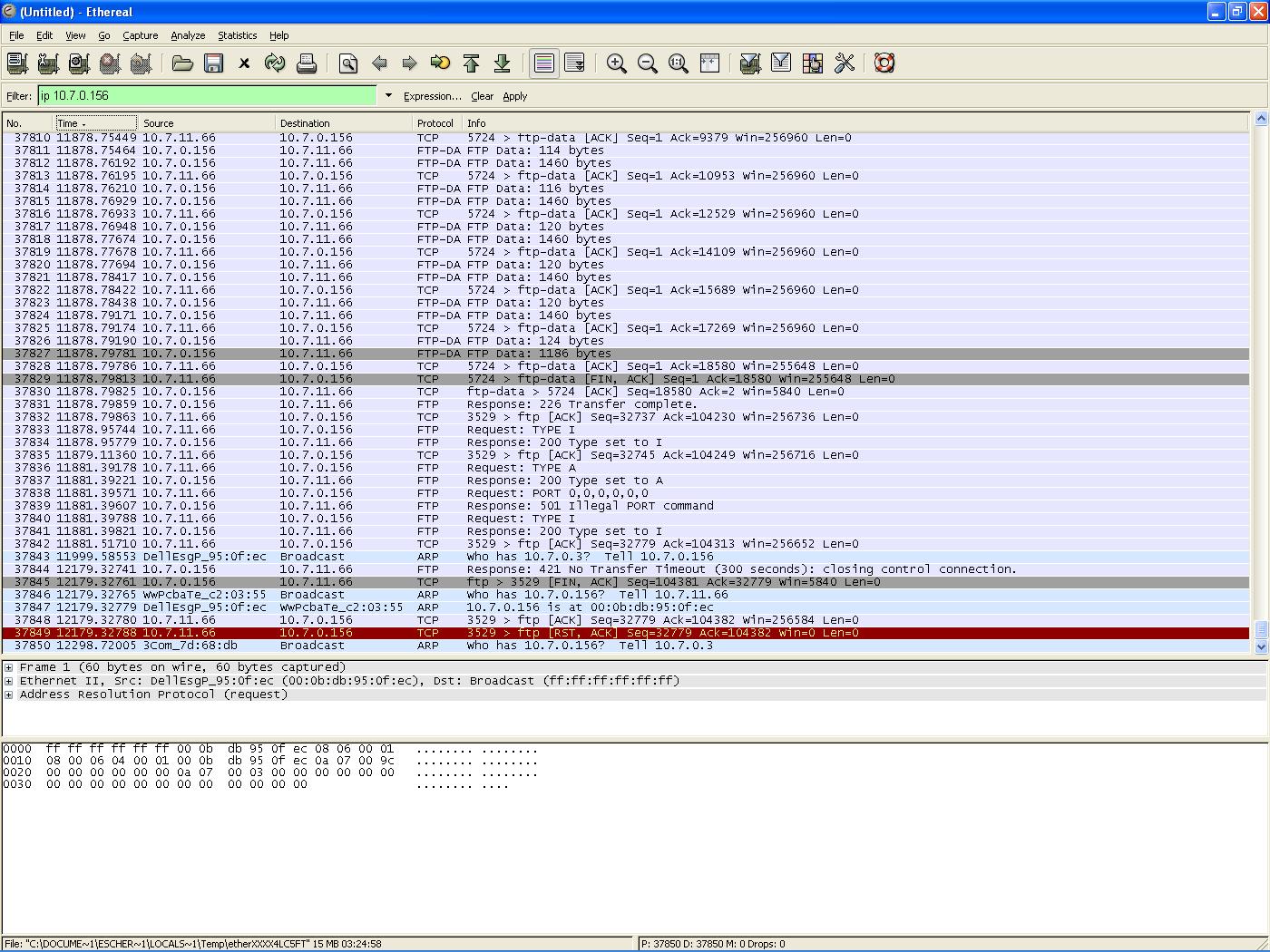Toggle auto-scroll in live capture
1270x952 pixels.
point(574,63)
